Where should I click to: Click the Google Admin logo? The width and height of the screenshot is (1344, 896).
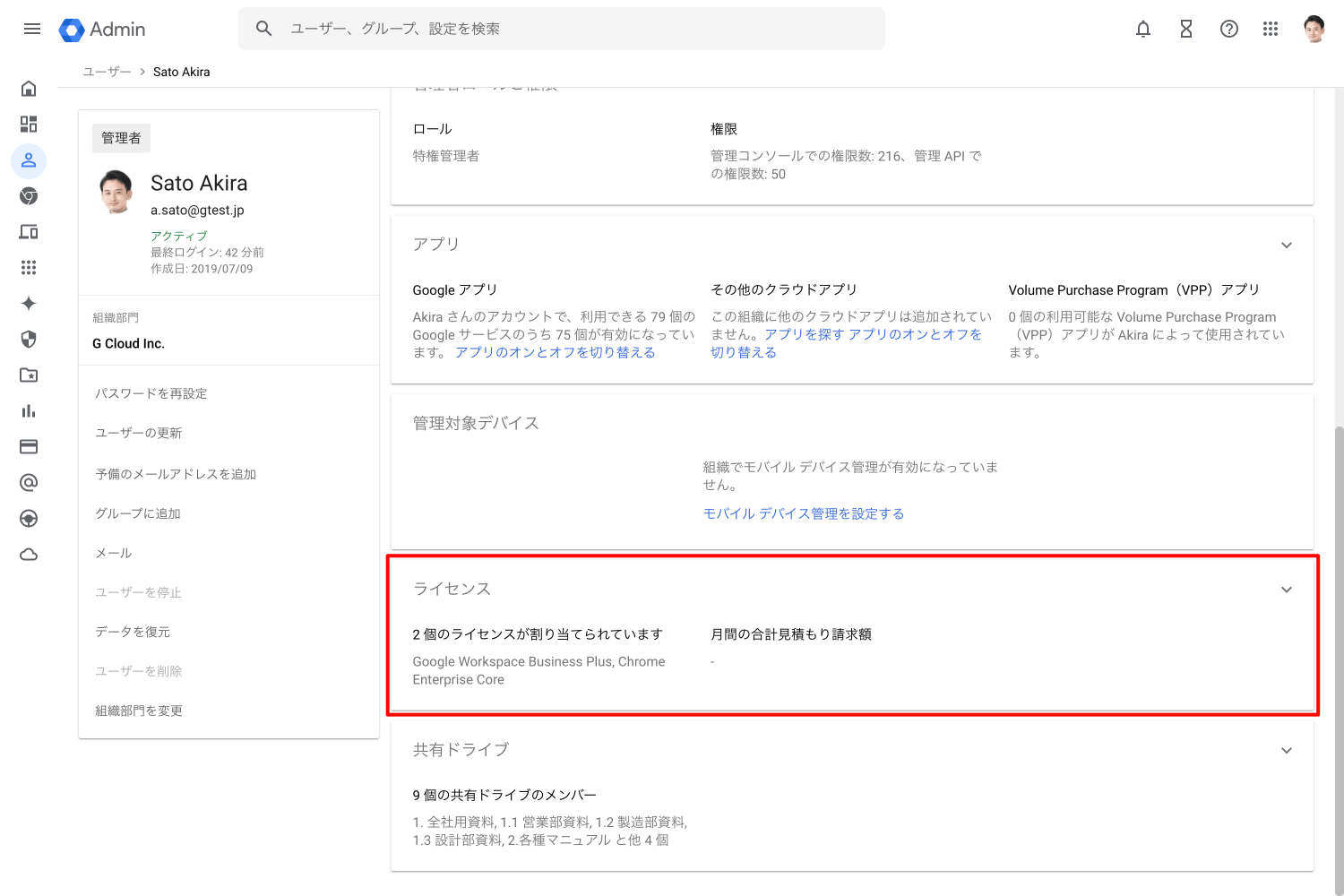tap(102, 30)
